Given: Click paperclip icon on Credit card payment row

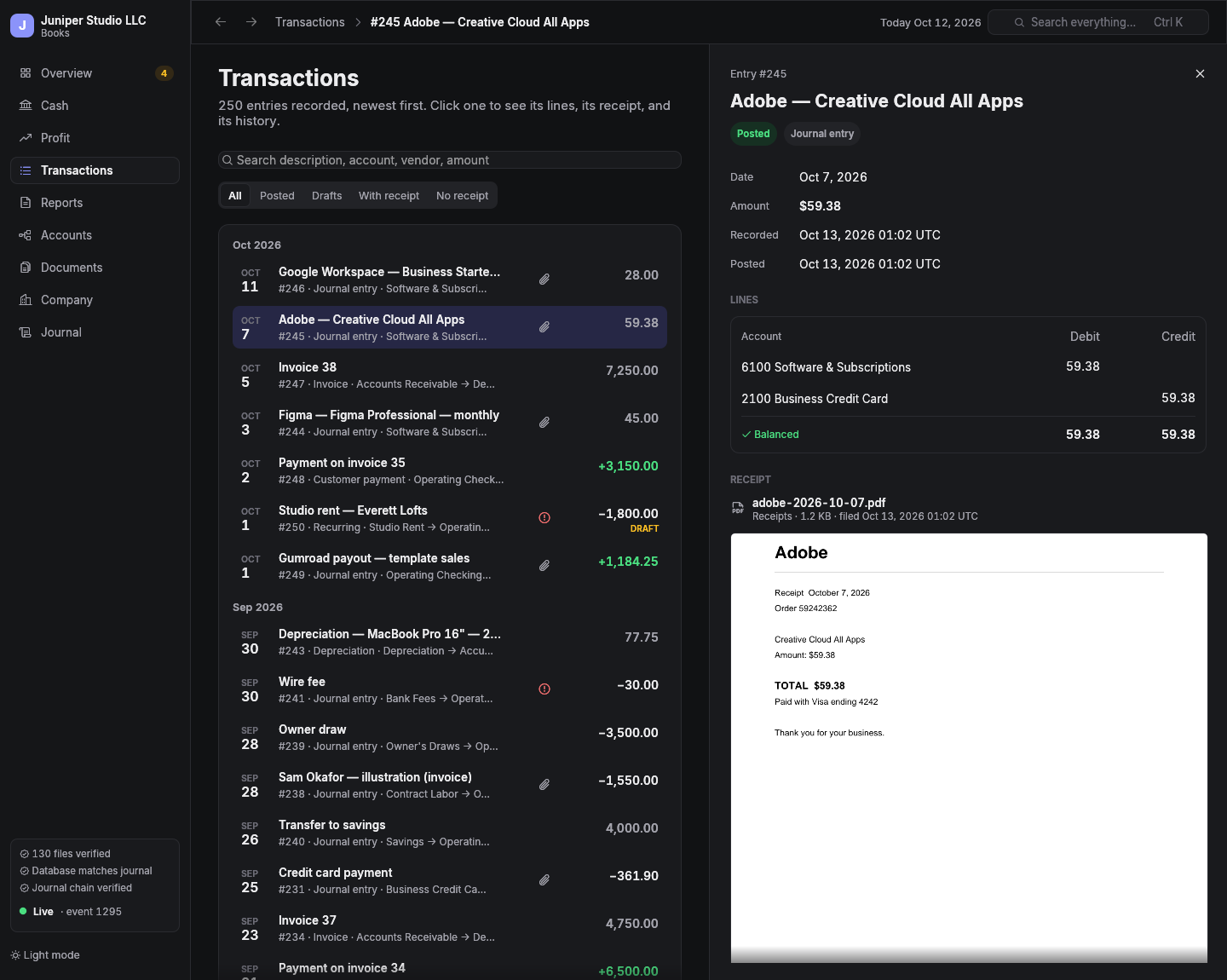Looking at the screenshot, I should tap(544, 880).
